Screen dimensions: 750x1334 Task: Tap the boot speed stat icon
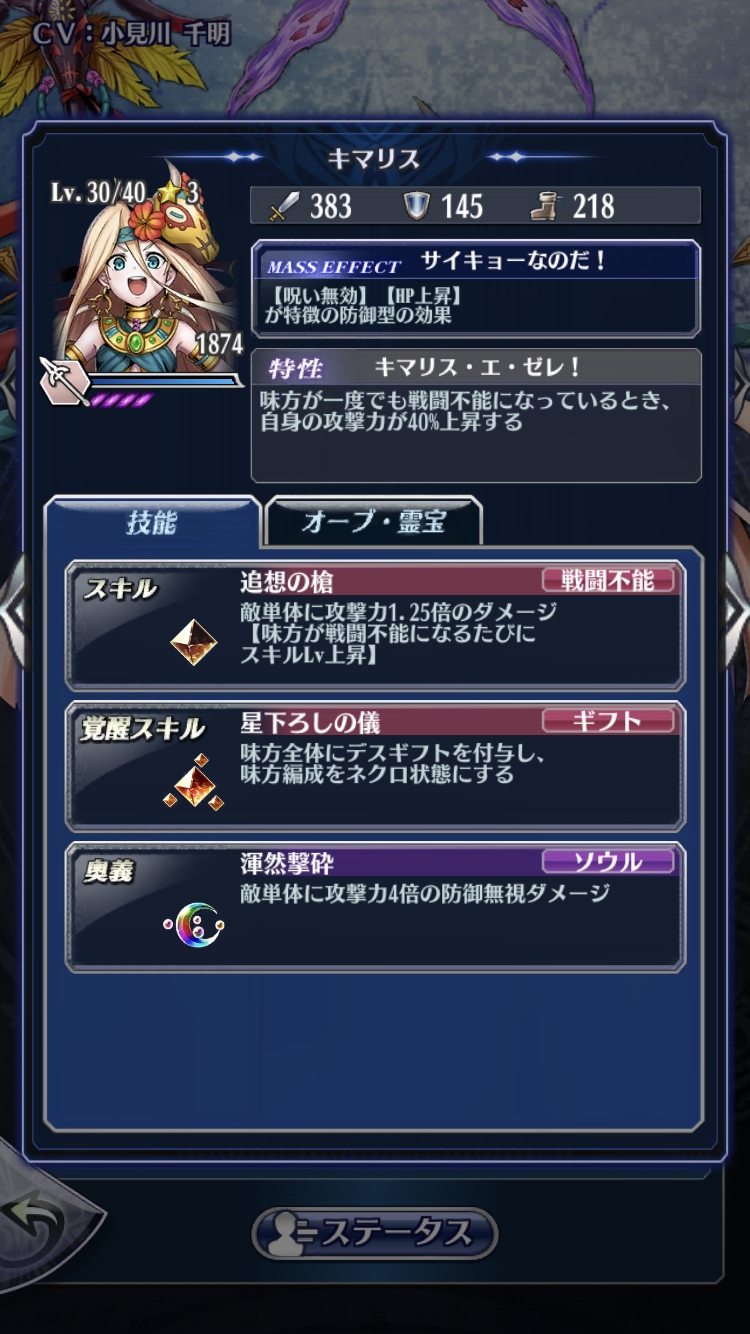[x=546, y=207]
